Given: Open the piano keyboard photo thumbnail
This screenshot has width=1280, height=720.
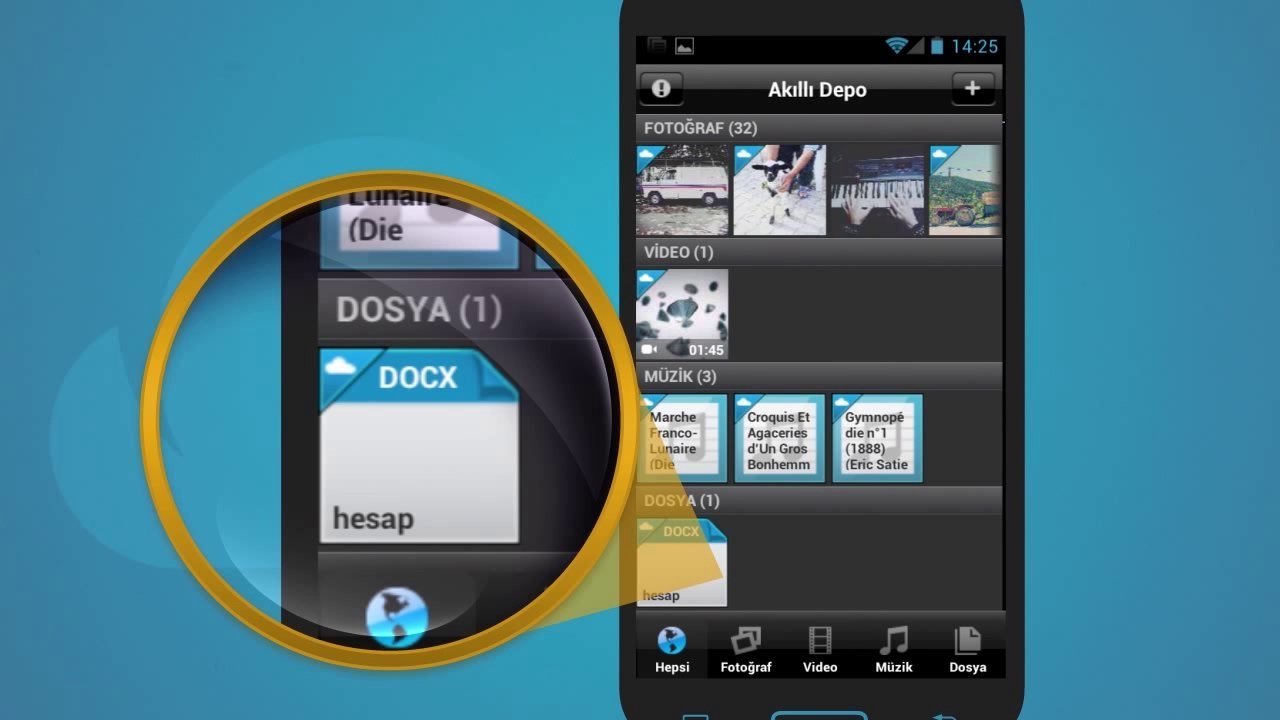Looking at the screenshot, I should point(878,190).
